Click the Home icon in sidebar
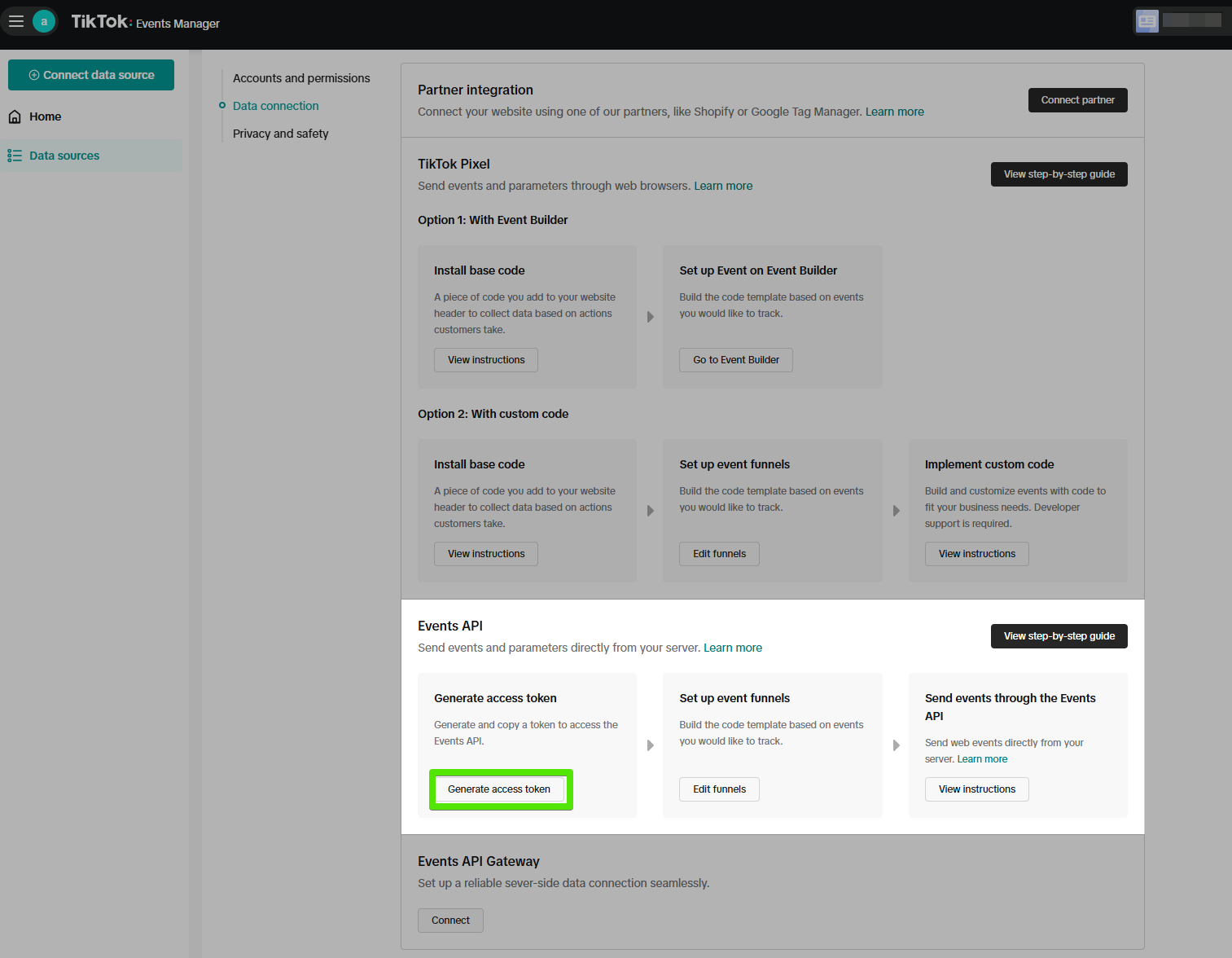 pyautogui.click(x=15, y=116)
